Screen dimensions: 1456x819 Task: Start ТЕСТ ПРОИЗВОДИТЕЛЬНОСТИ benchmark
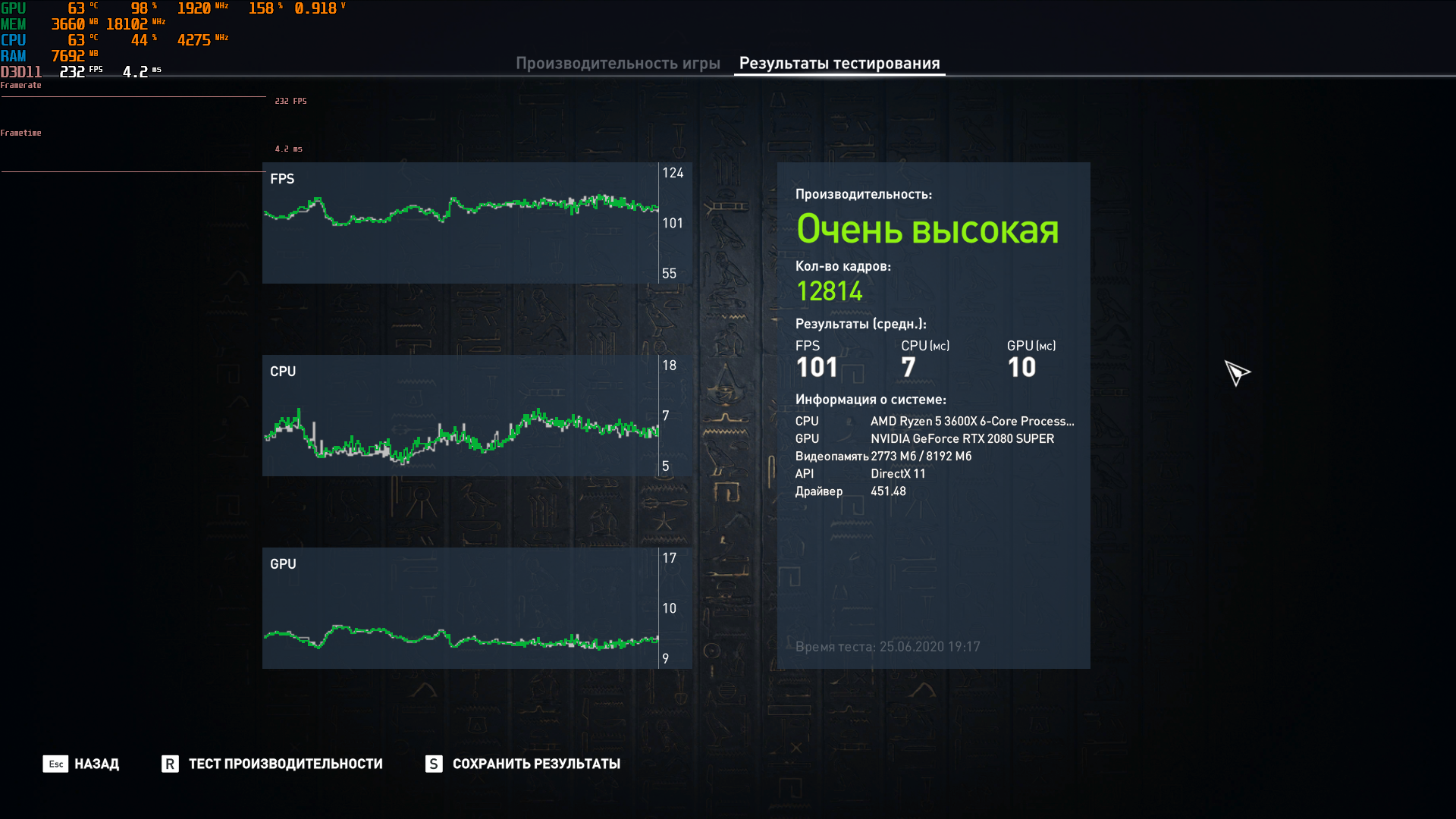tap(285, 764)
